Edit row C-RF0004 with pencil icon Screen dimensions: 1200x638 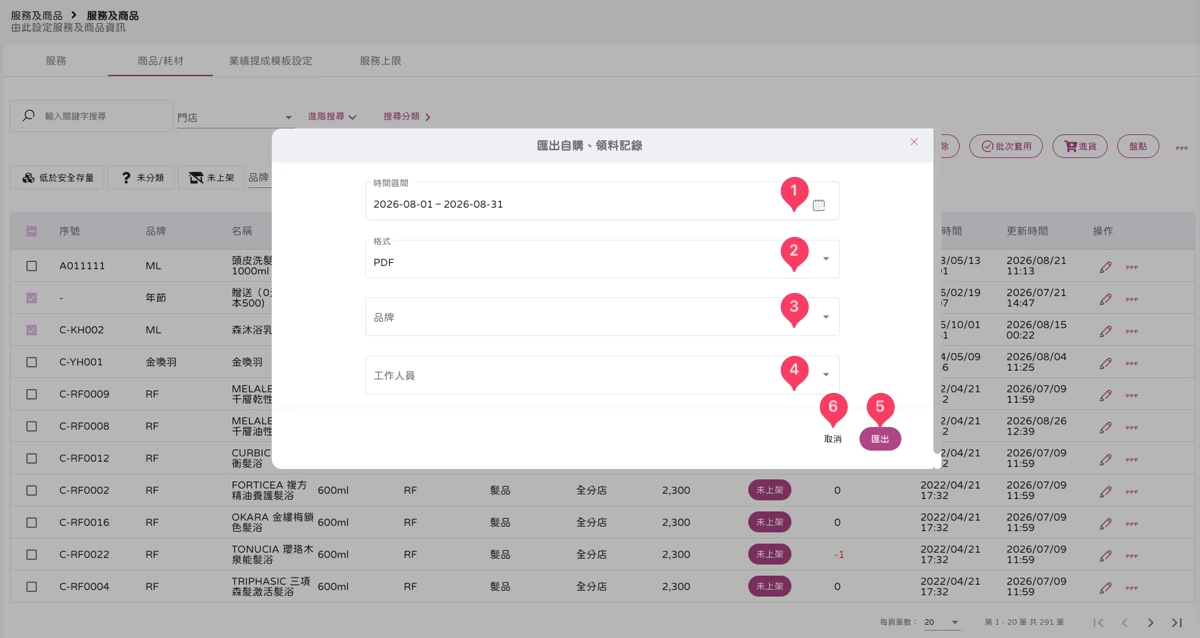[x=1105, y=587]
